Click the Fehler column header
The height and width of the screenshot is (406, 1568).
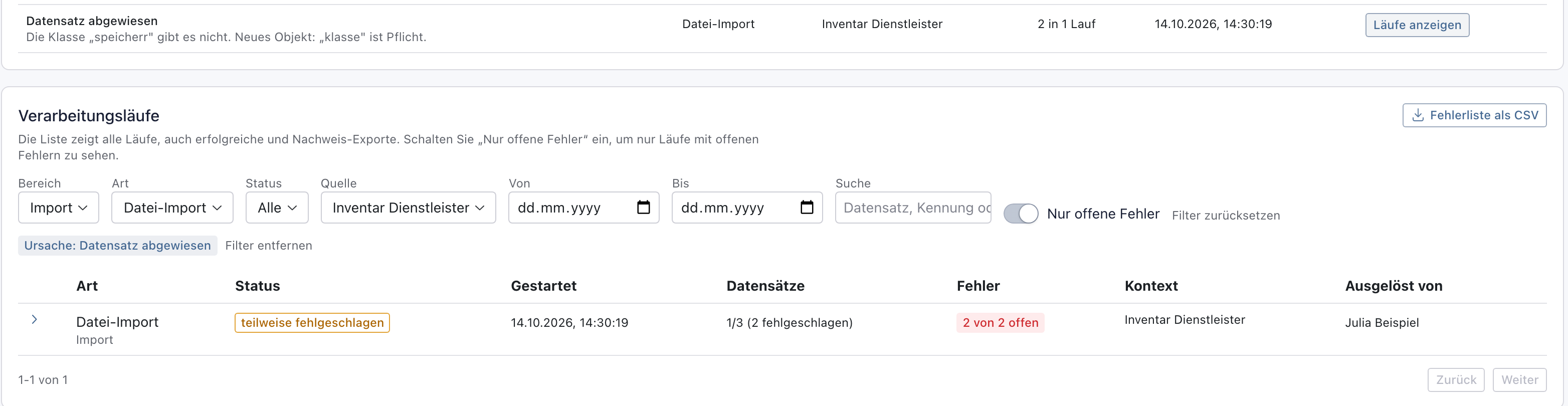coord(978,286)
